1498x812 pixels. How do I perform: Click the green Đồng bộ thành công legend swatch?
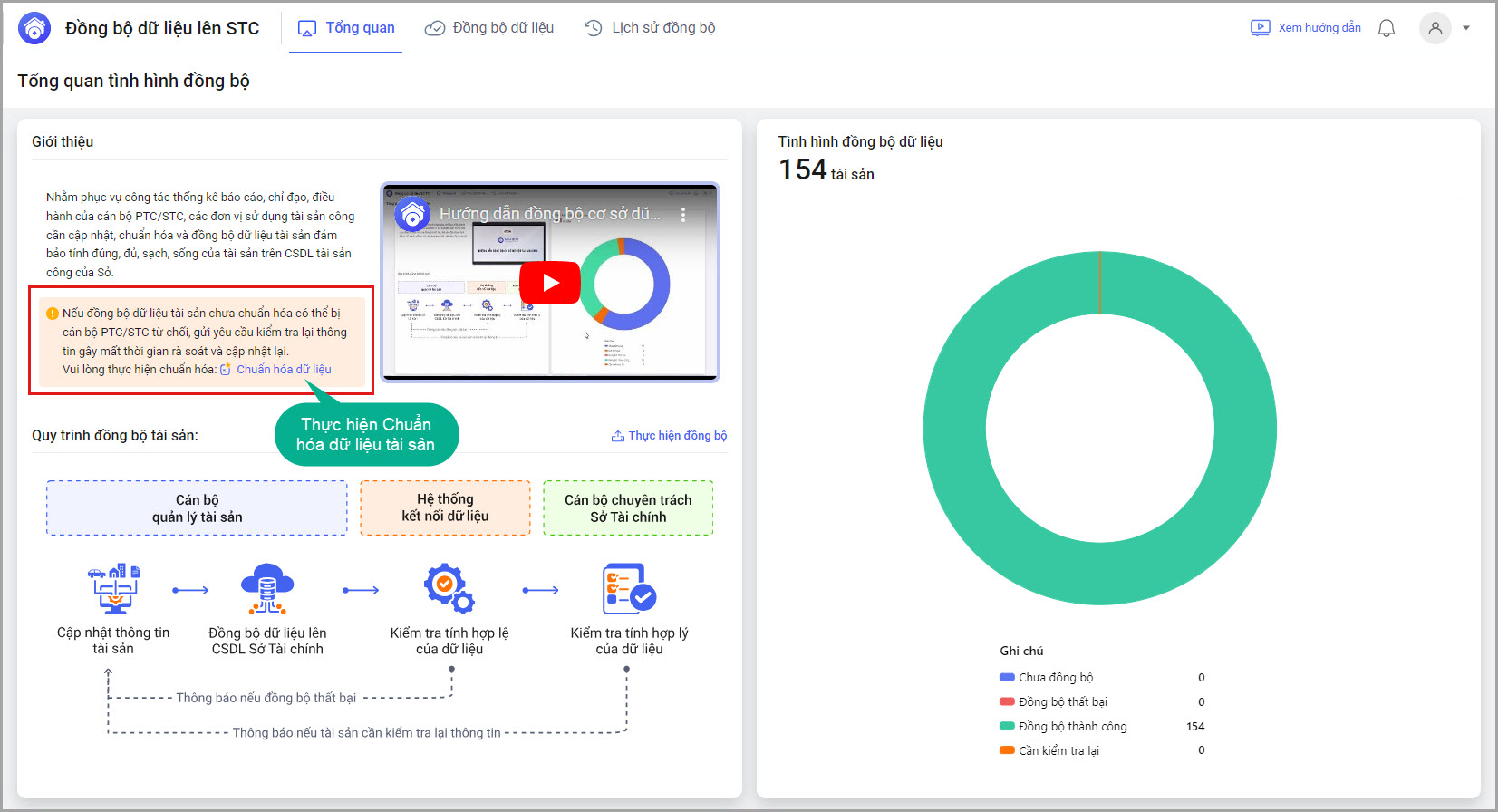pyautogui.click(x=1007, y=726)
